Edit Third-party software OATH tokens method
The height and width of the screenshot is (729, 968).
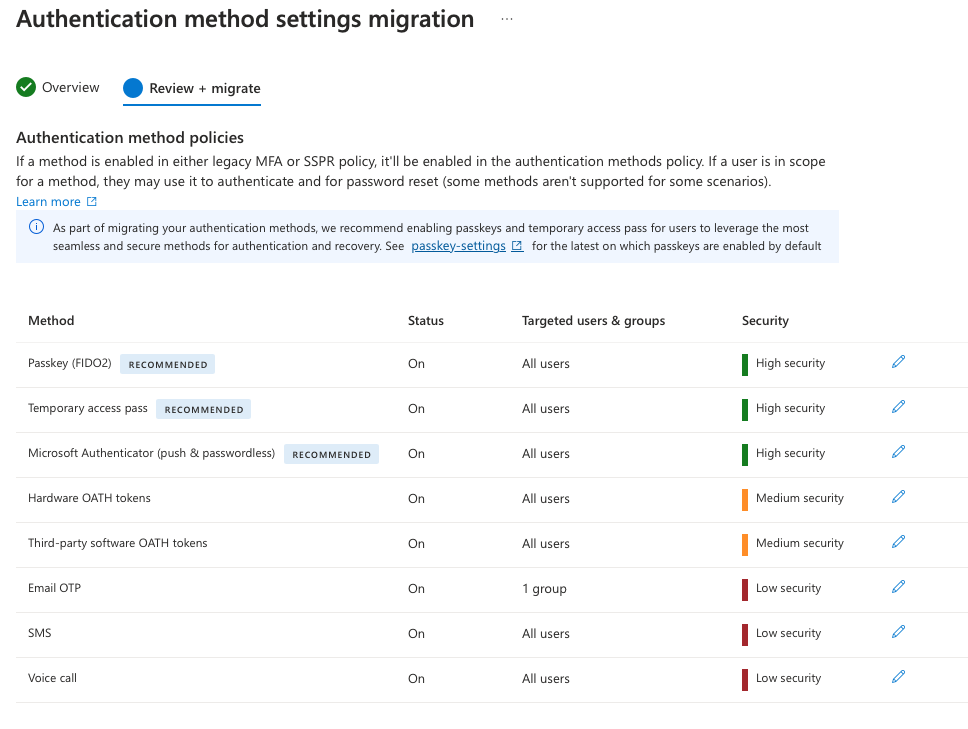898,542
